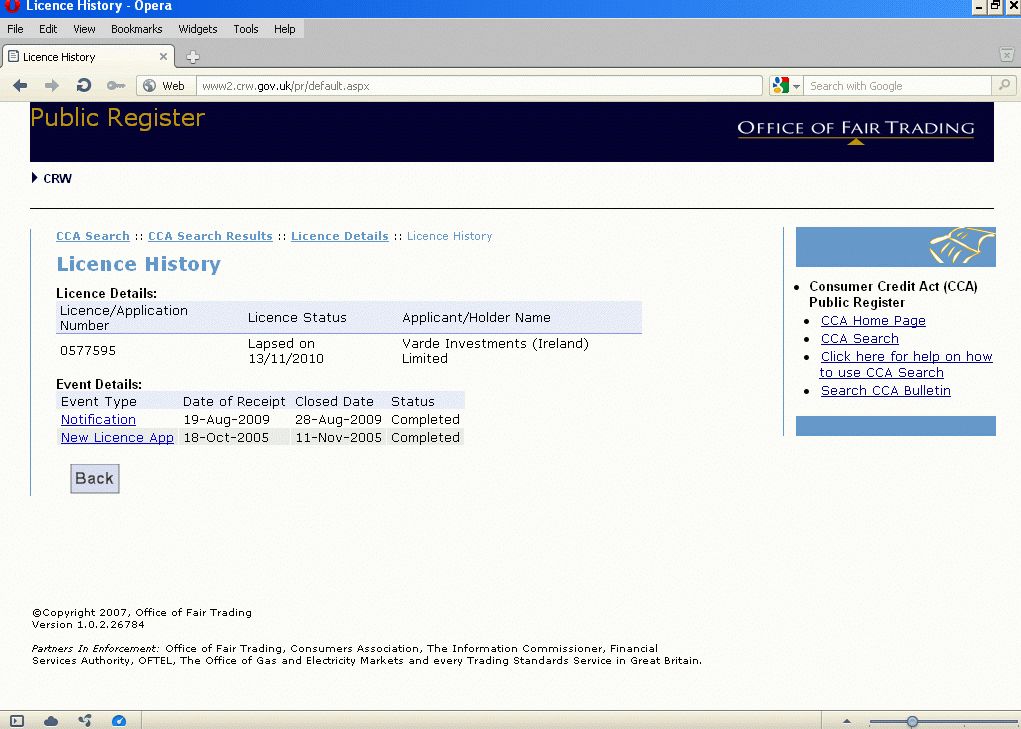1021x729 pixels.
Task: Click the Licence Status column header
Action: click(297, 318)
